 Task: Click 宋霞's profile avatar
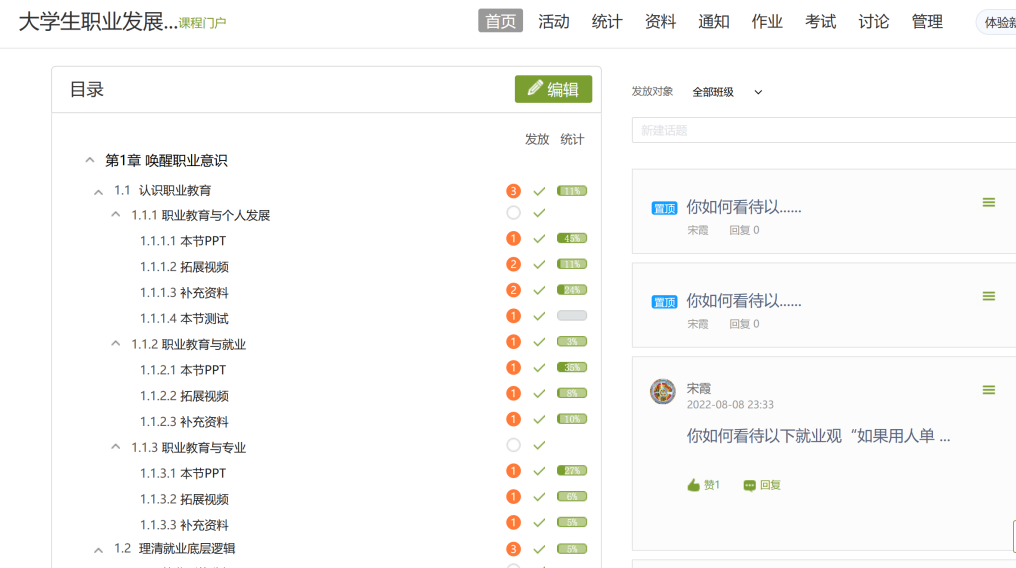663,391
